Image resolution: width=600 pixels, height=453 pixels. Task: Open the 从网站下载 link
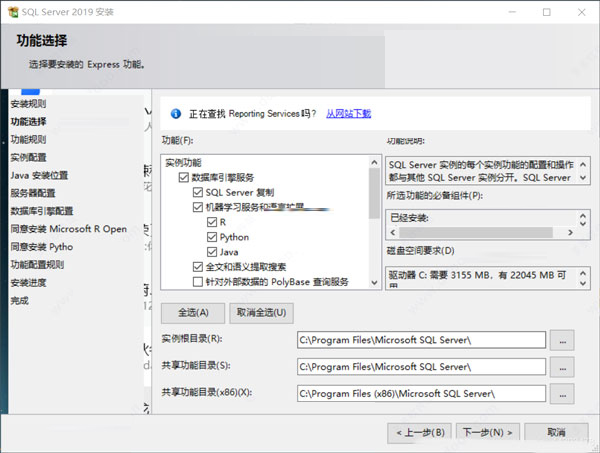pyautogui.click(x=349, y=114)
